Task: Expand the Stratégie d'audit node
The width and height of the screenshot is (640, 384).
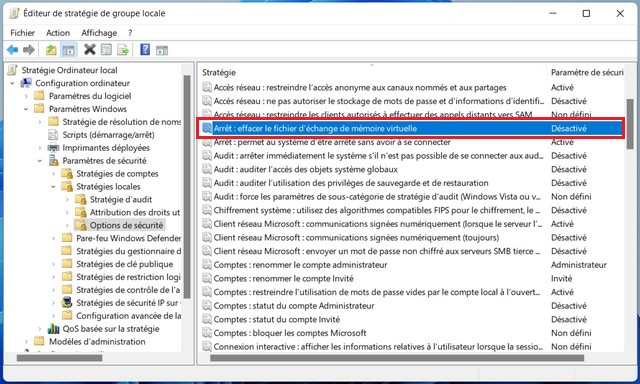Action: click(67, 200)
